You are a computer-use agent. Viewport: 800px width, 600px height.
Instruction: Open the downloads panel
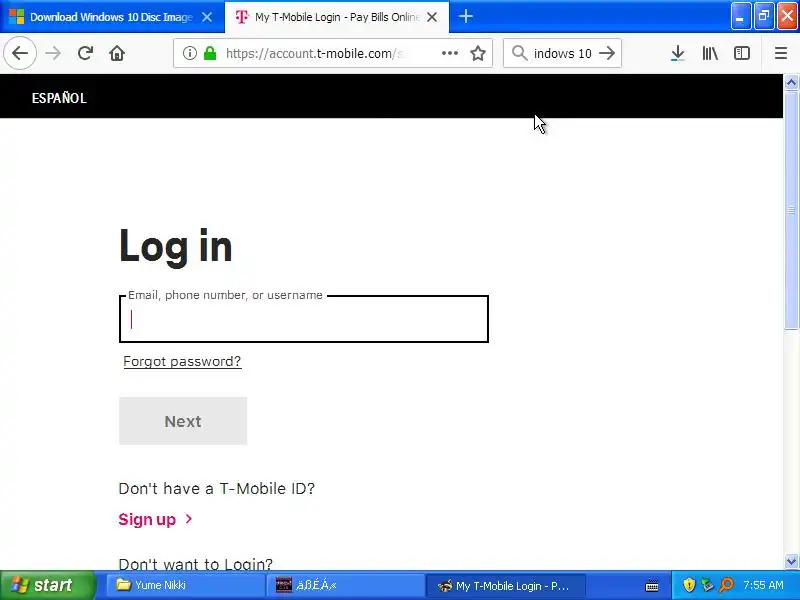pos(678,53)
